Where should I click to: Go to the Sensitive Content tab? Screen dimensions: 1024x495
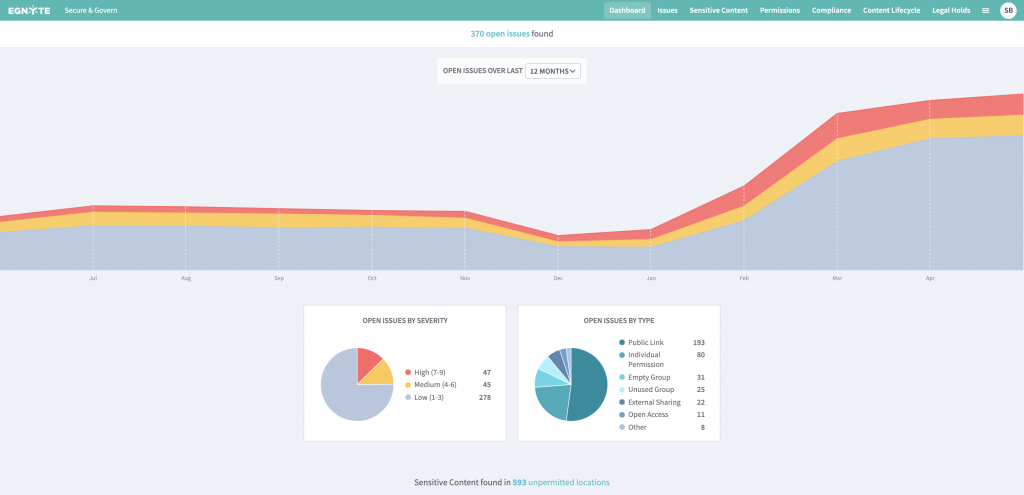[719, 10]
